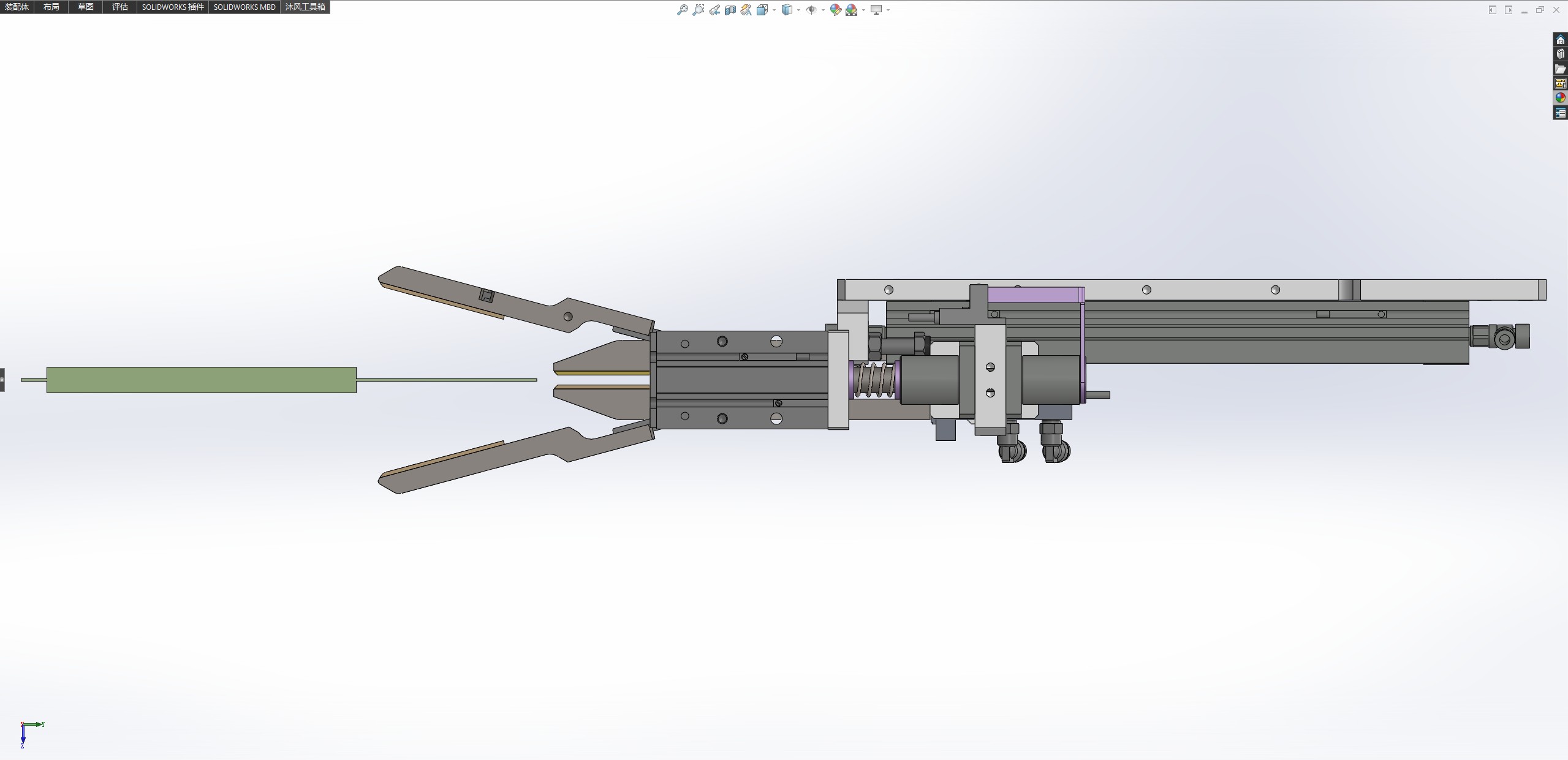This screenshot has height=760, width=1568.
Task: Open the 评估 tab
Action: coord(119,7)
